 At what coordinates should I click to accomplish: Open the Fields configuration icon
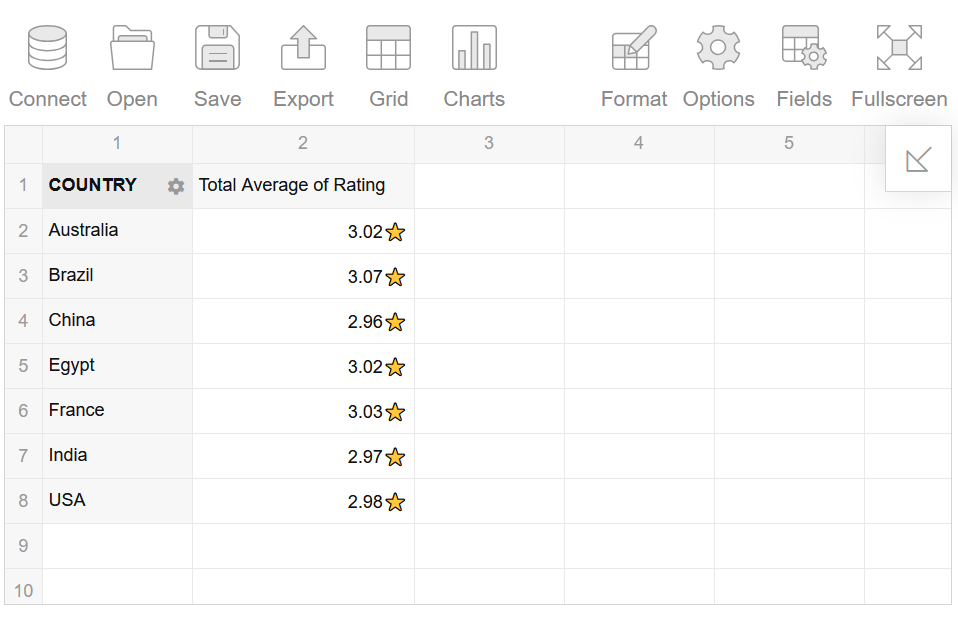[x=803, y=47]
